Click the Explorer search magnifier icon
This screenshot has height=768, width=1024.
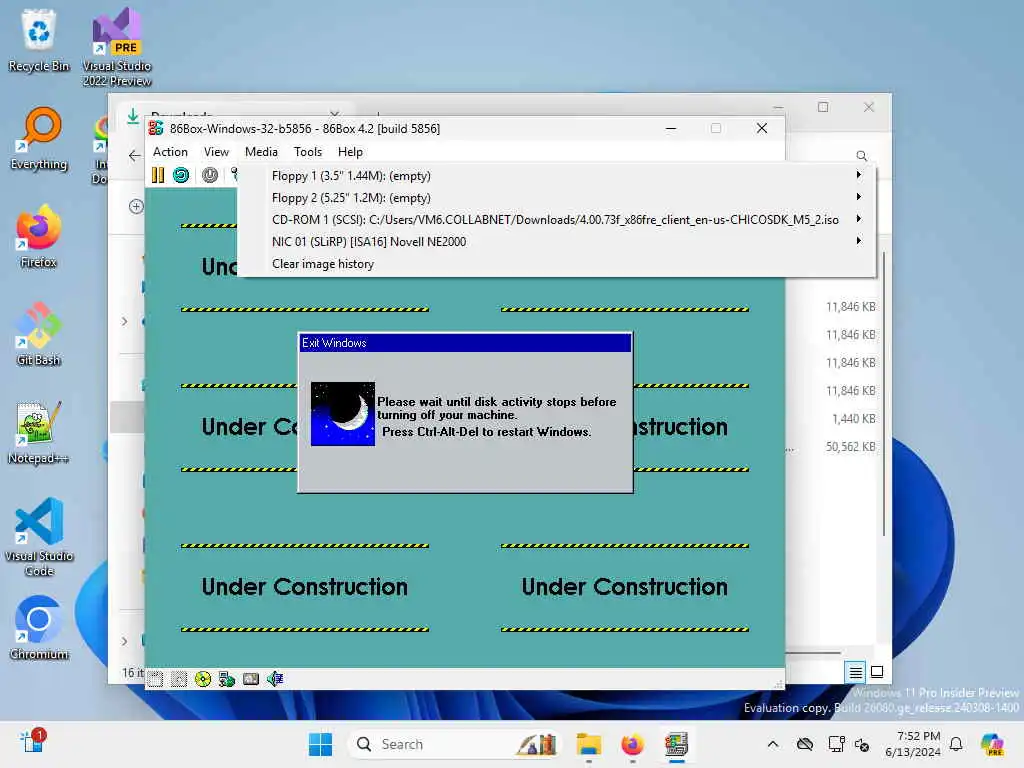pyautogui.click(x=861, y=155)
